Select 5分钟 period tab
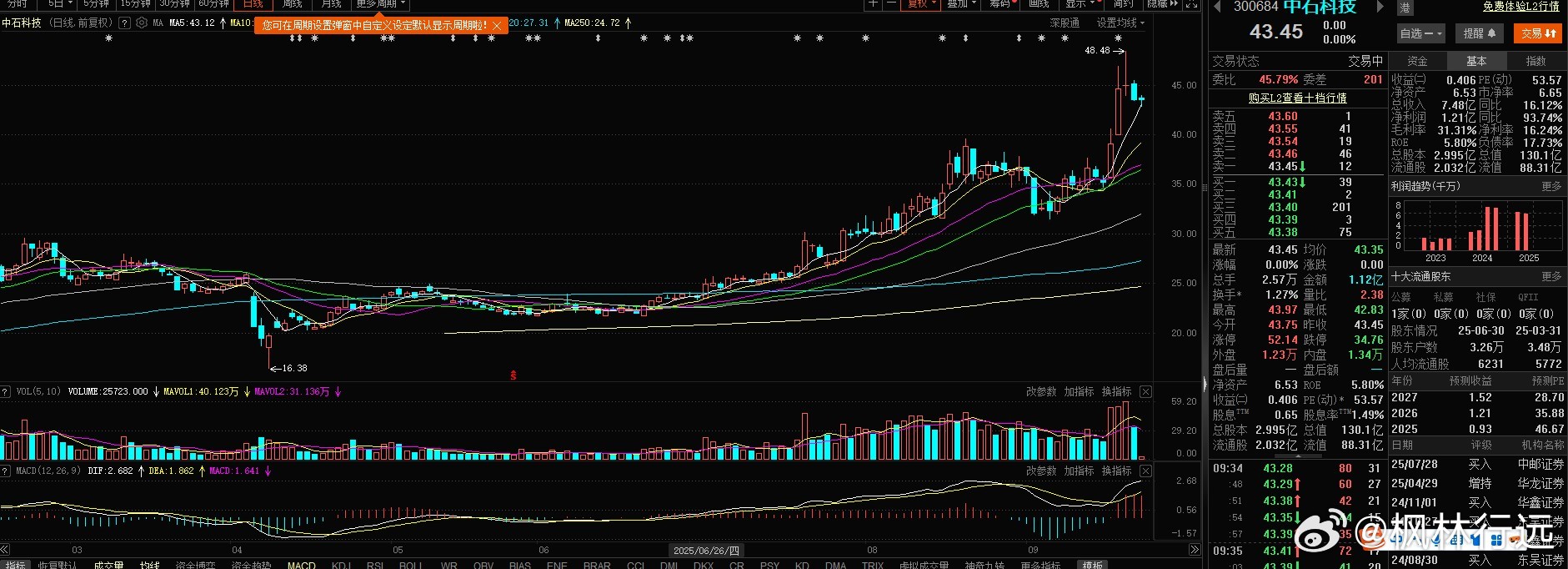 (97, 4)
